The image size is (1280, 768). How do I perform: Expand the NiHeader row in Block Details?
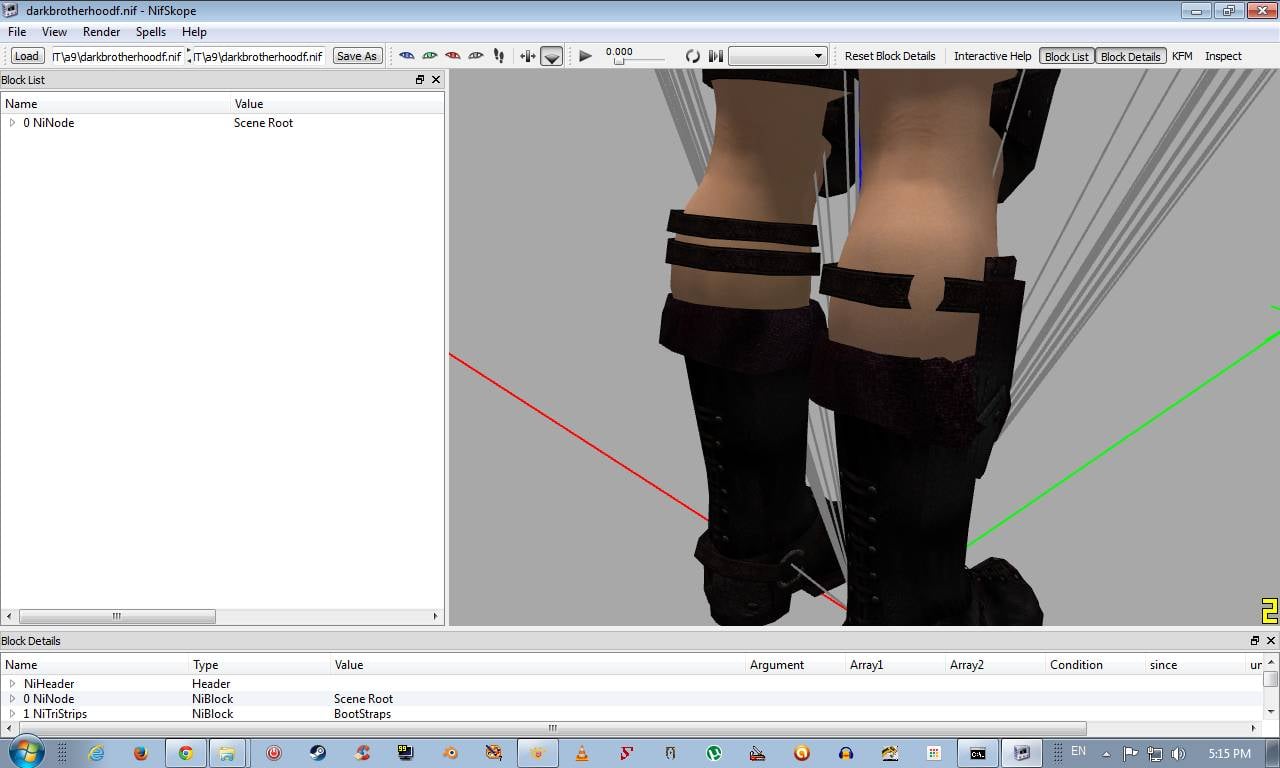coord(12,684)
